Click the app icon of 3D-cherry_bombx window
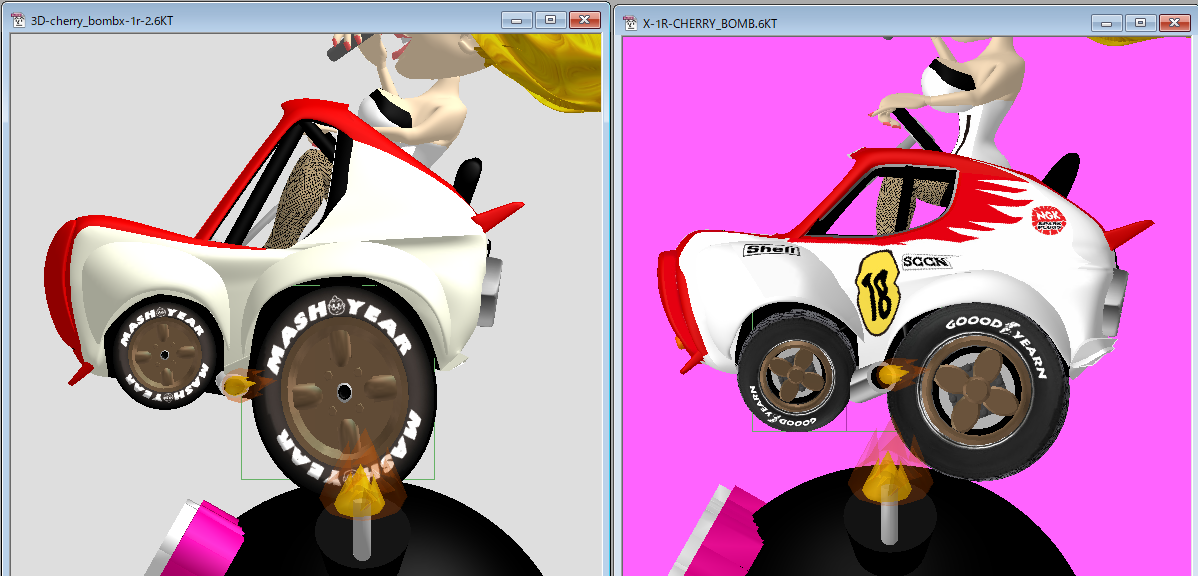Image resolution: width=1198 pixels, height=576 pixels. point(16,22)
